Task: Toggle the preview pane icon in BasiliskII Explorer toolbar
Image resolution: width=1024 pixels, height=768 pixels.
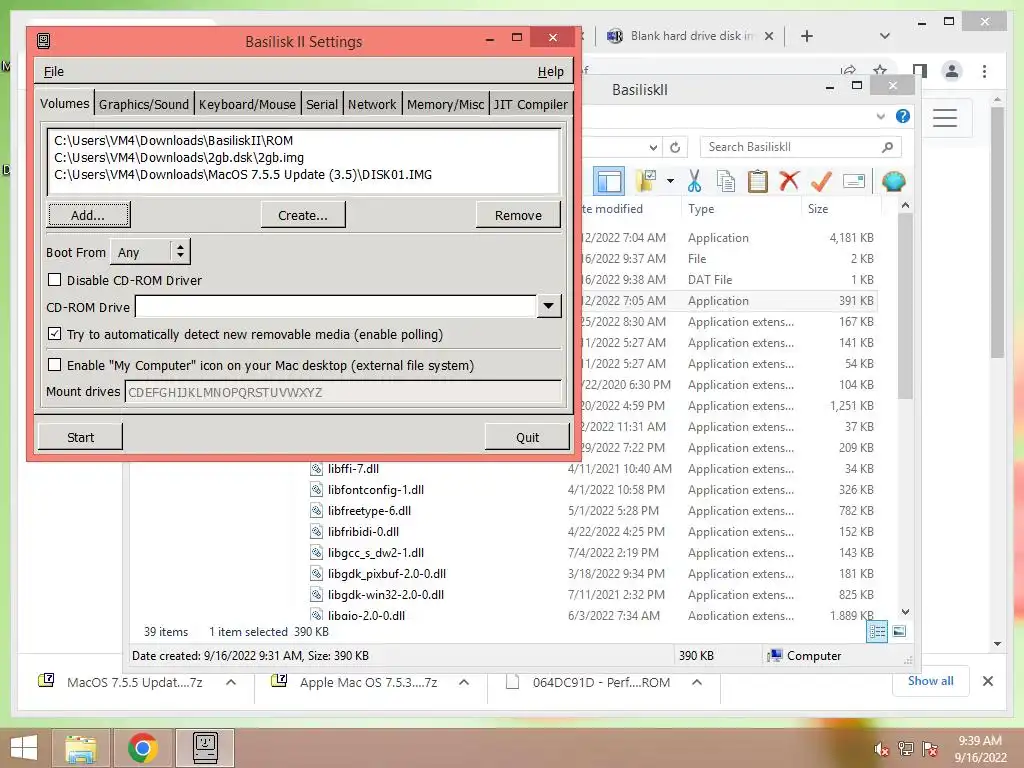Action: click(x=609, y=182)
